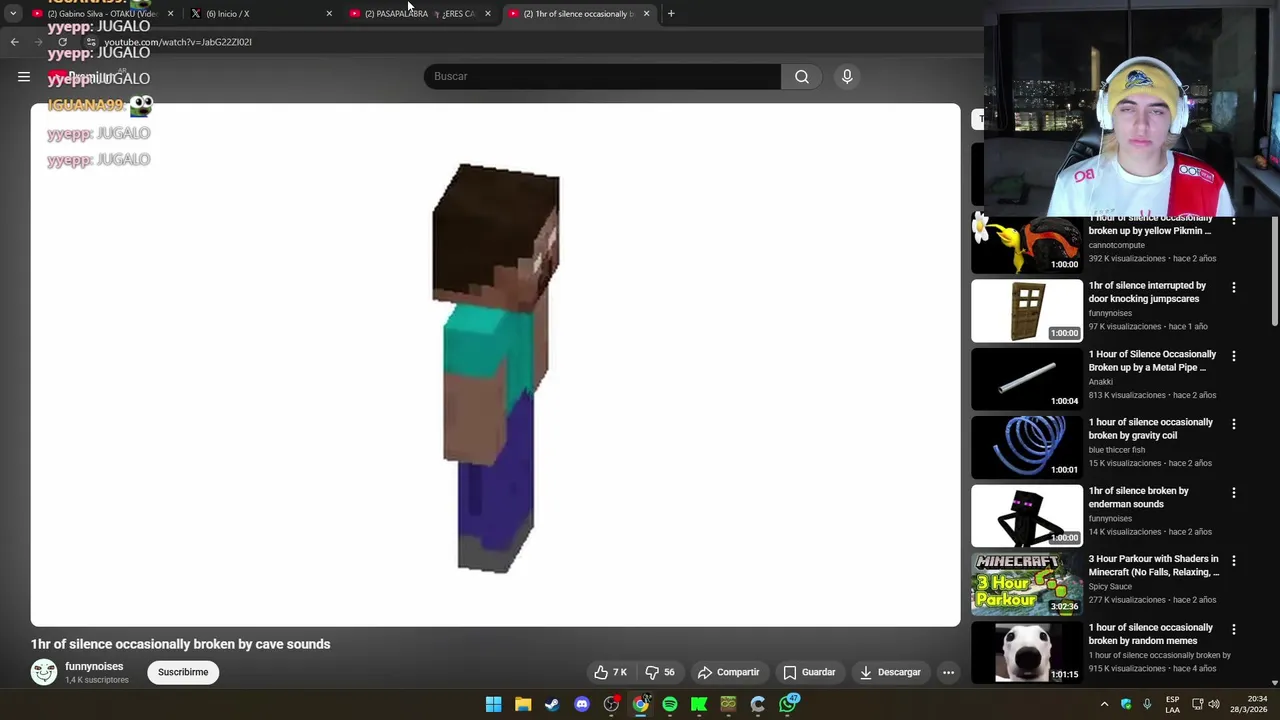Screen dimensions: 1280x720
Task: Open options for gravity coil video
Action: [1233, 424]
